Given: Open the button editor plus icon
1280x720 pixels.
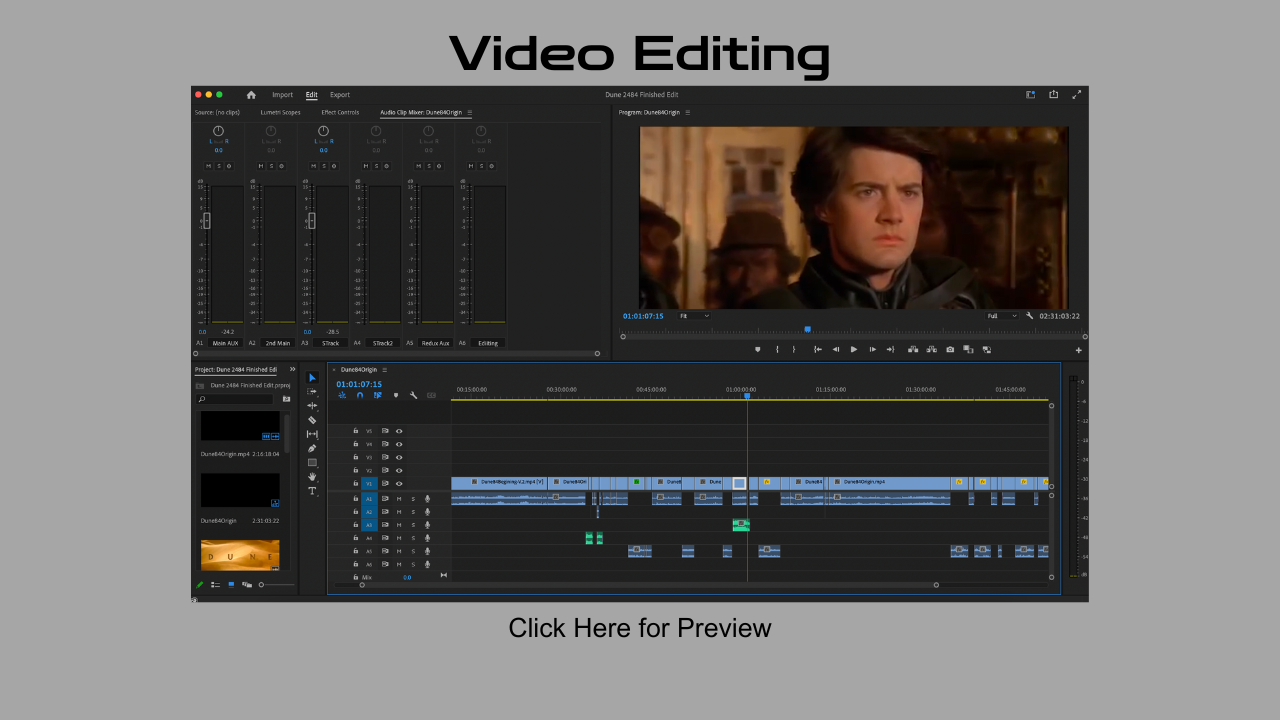Looking at the screenshot, I should coord(1079,350).
